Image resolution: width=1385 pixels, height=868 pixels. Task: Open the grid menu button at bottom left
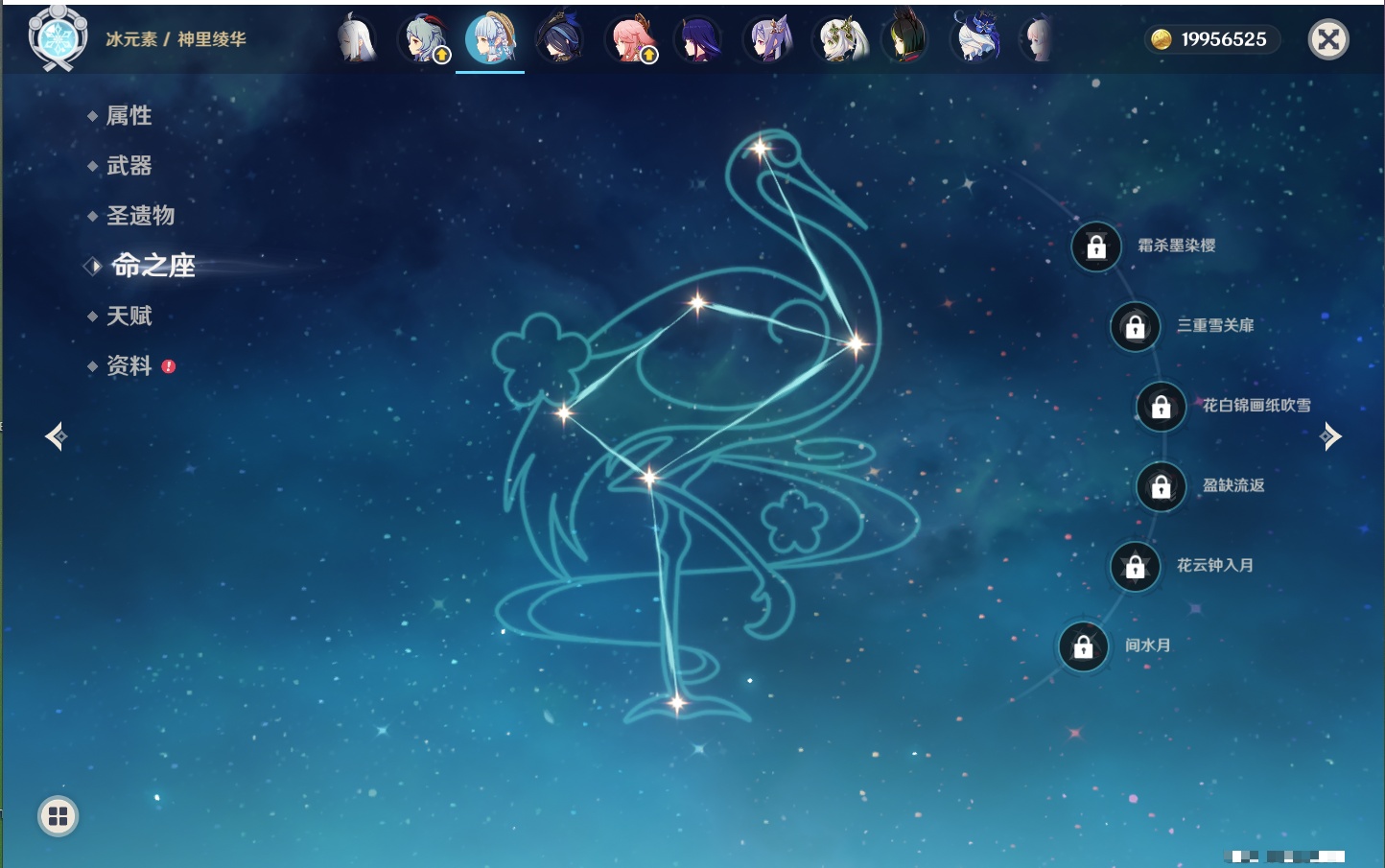pos(58,816)
